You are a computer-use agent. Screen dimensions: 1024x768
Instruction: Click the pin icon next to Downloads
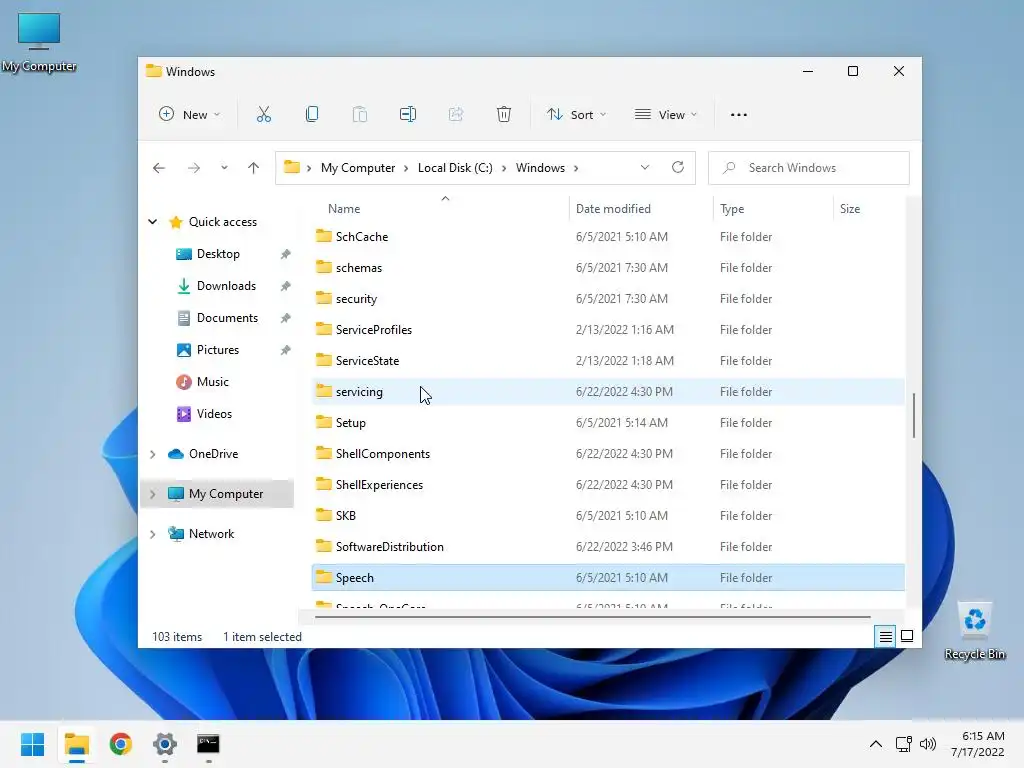(285, 286)
